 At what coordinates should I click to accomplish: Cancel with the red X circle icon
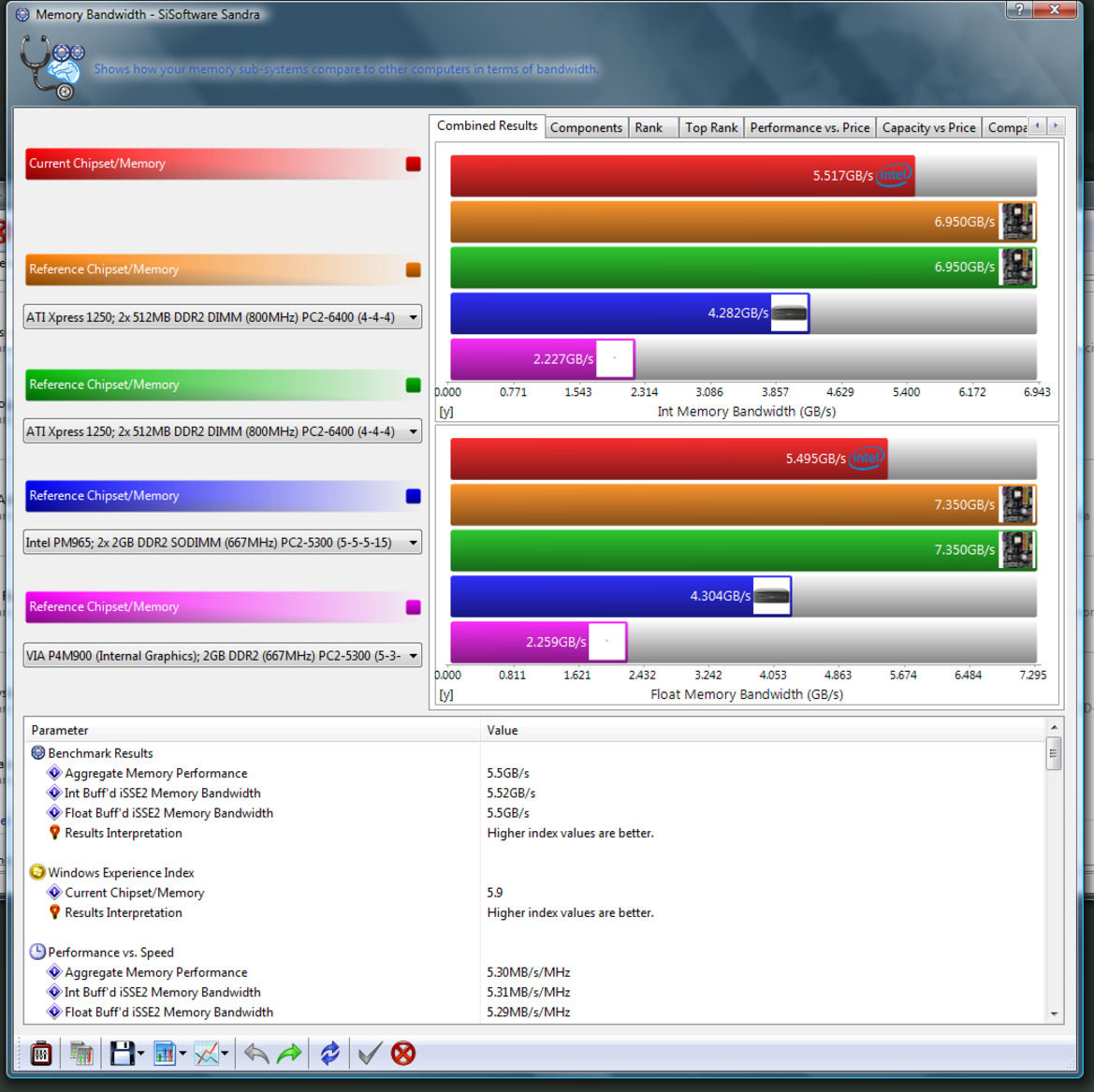click(x=403, y=1053)
